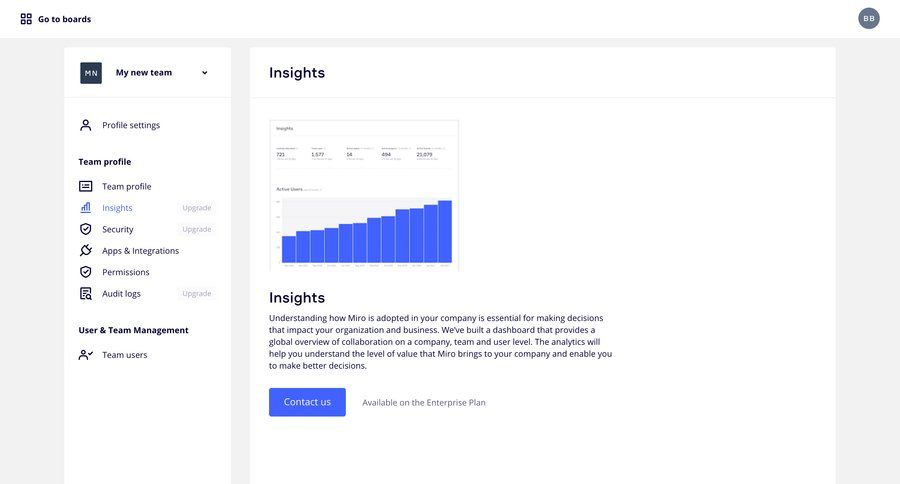This screenshot has width=900, height=484.
Task: Open the BB user avatar menu
Action: click(x=868, y=18)
